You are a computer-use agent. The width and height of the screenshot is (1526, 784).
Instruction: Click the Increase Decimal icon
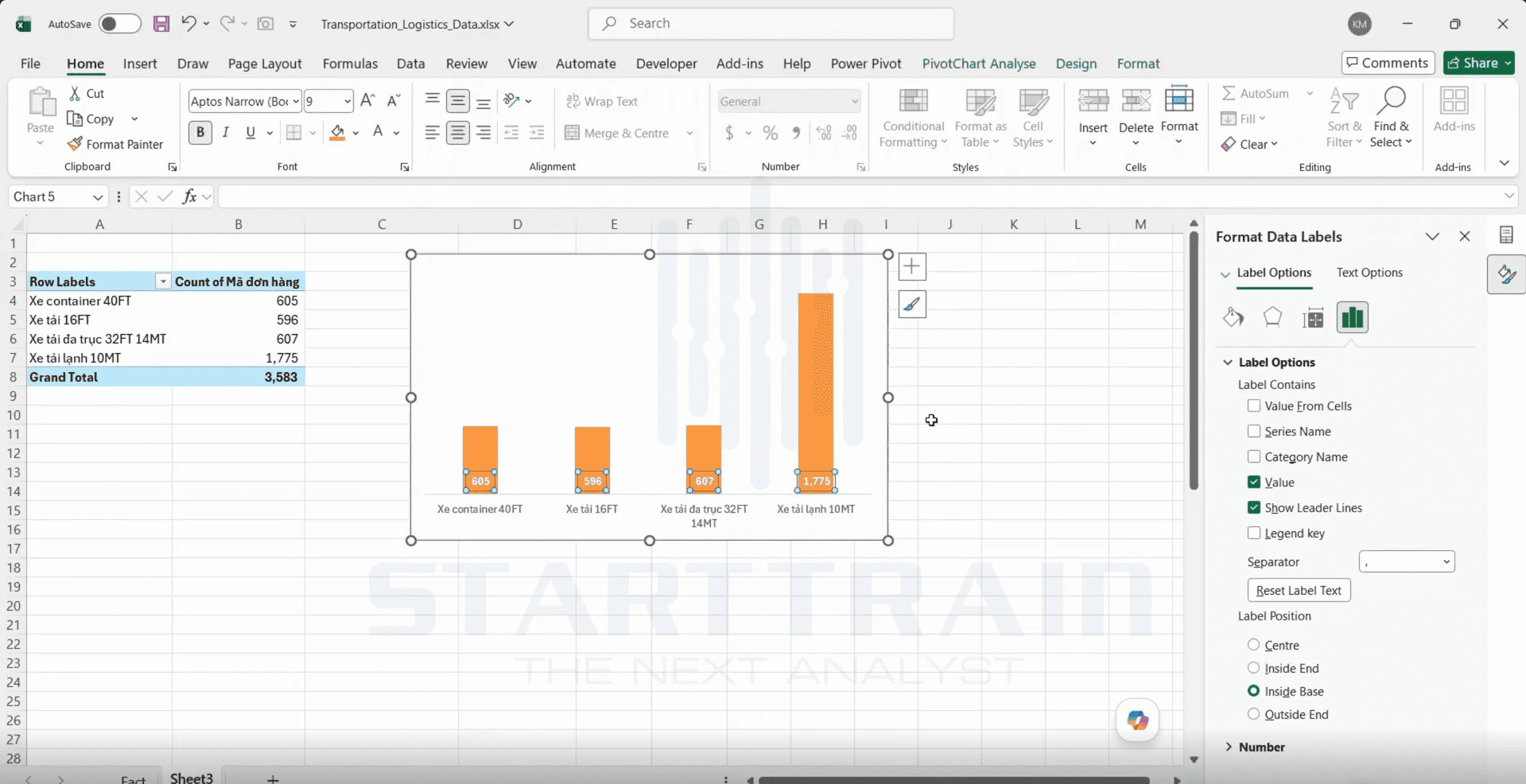click(x=824, y=133)
